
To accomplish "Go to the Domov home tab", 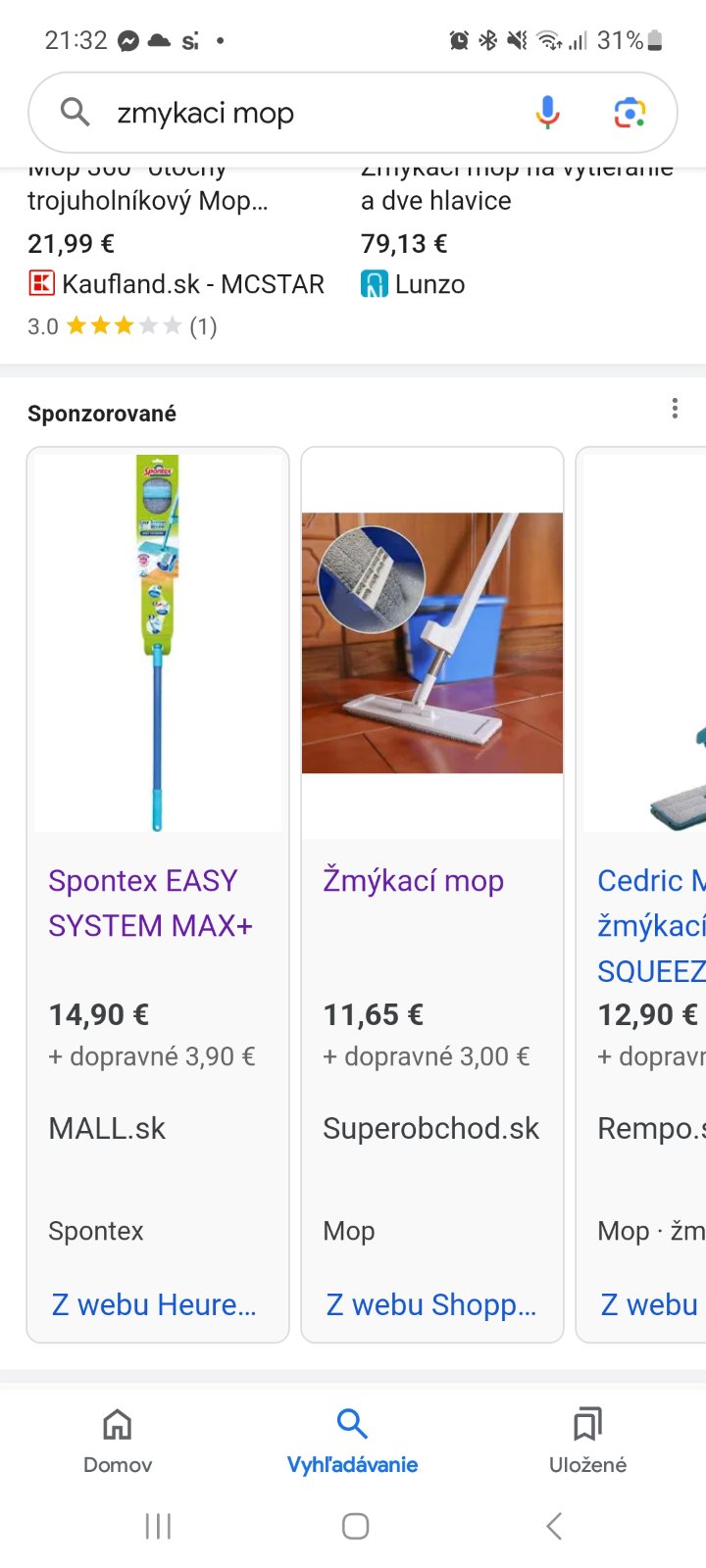I will [118, 1440].
